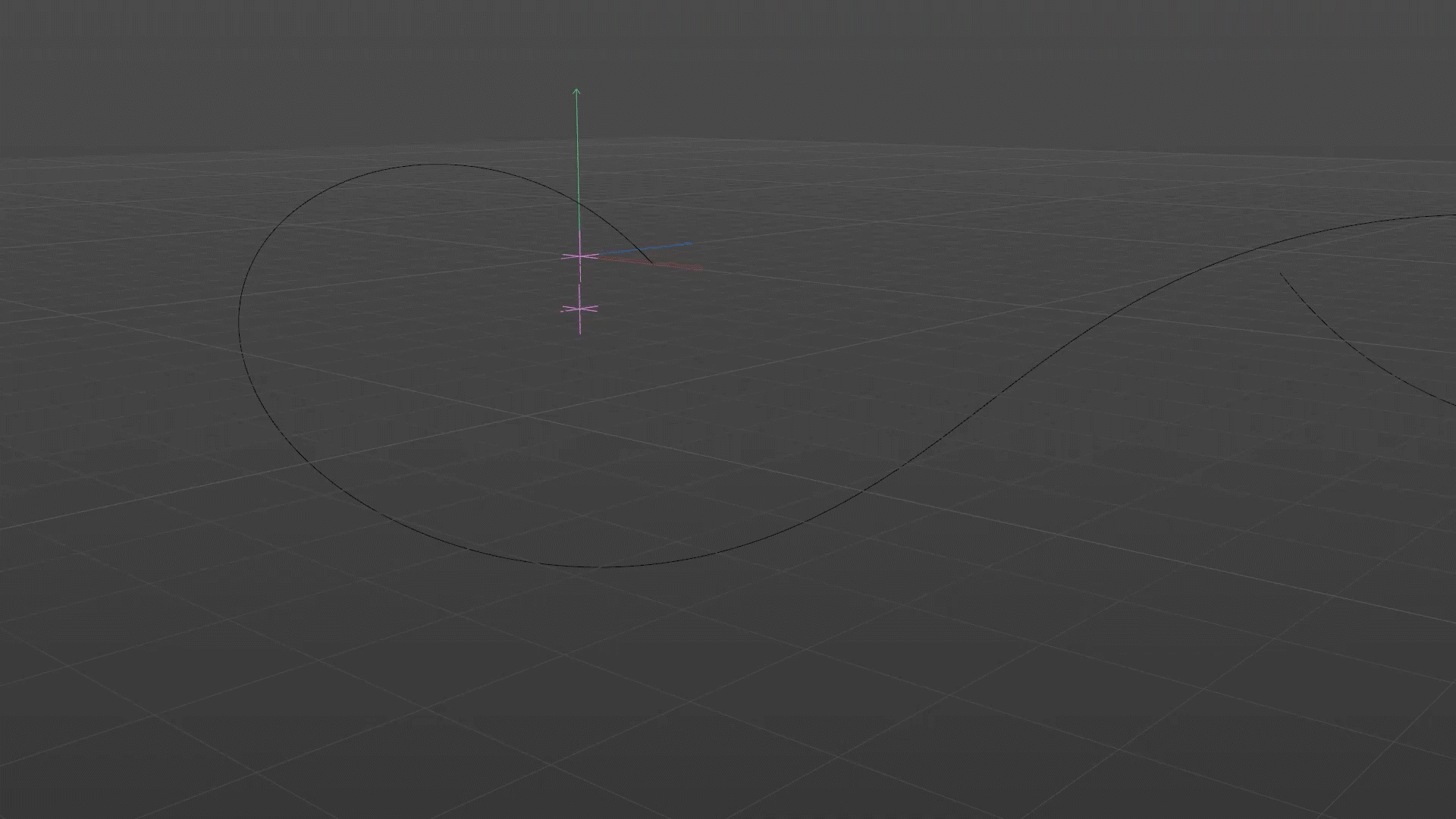This screenshot has width=1456, height=819.
Task: Select the lower pink null object
Action: 580,309
